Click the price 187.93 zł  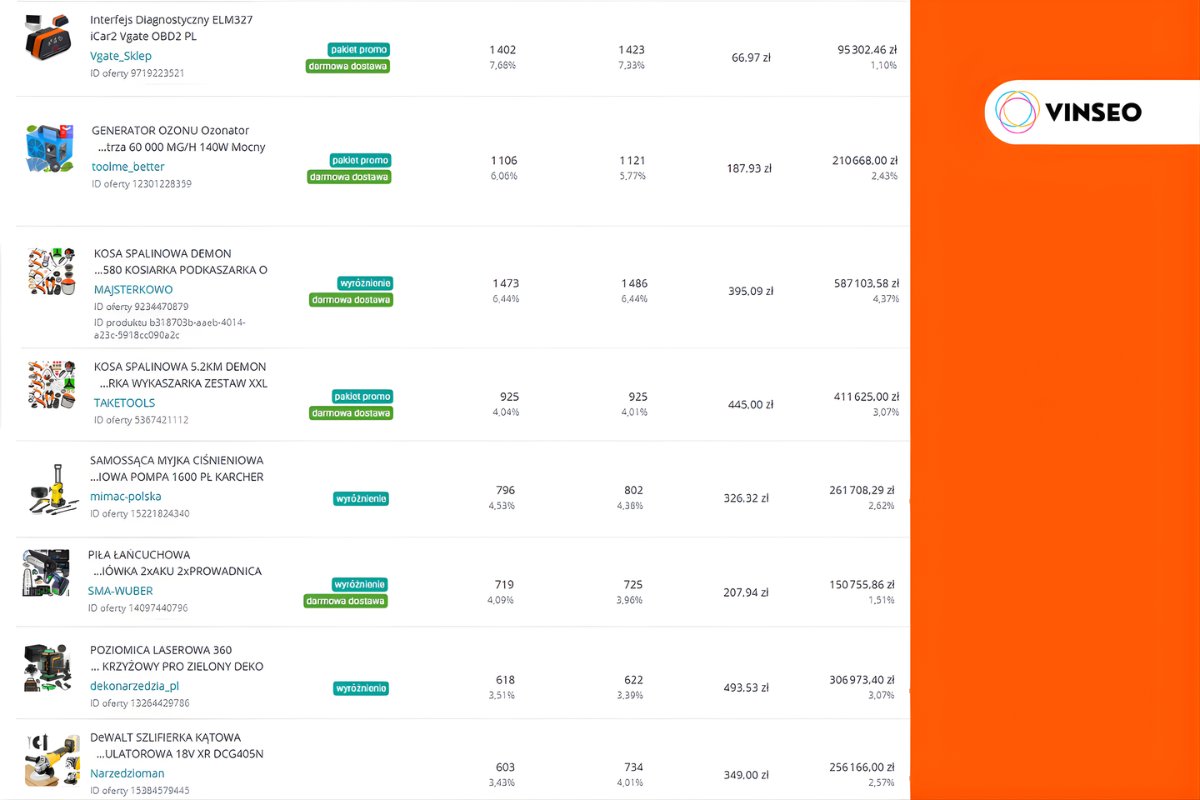point(749,169)
